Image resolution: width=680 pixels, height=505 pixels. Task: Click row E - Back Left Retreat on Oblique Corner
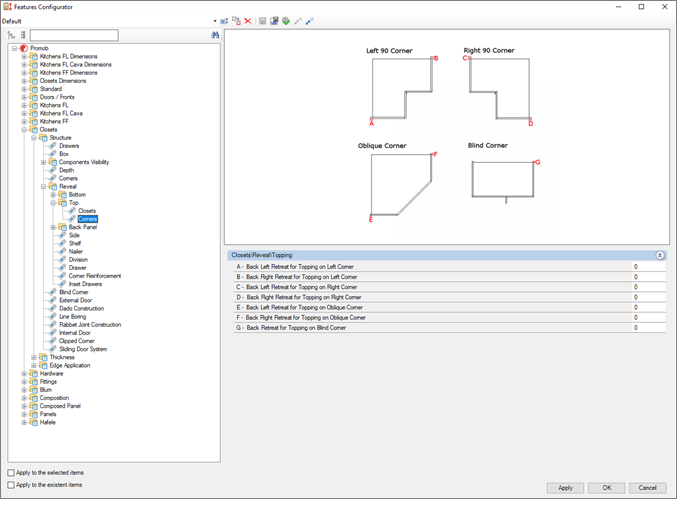449,308
